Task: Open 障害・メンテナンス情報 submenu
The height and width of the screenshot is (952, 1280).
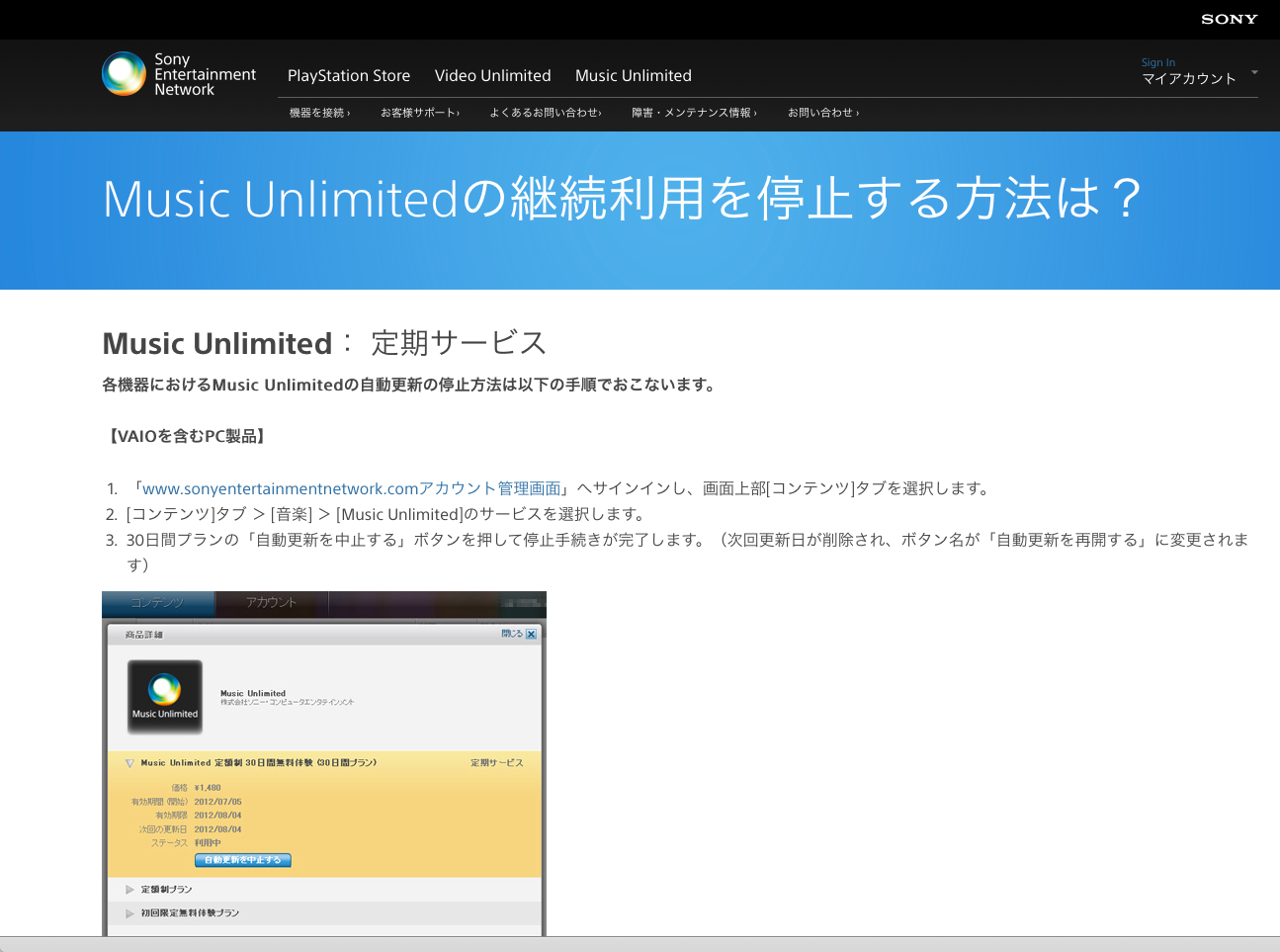Action: tap(695, 113)
